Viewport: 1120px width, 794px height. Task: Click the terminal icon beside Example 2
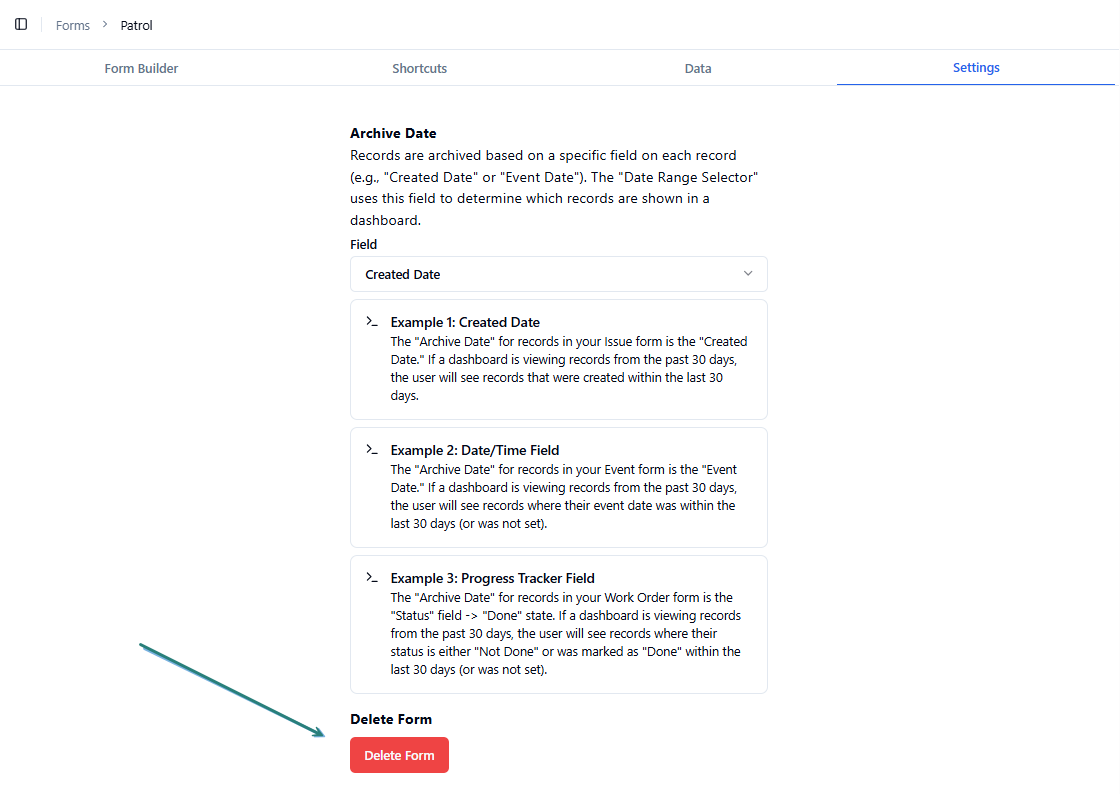click(x=371, y=450)
